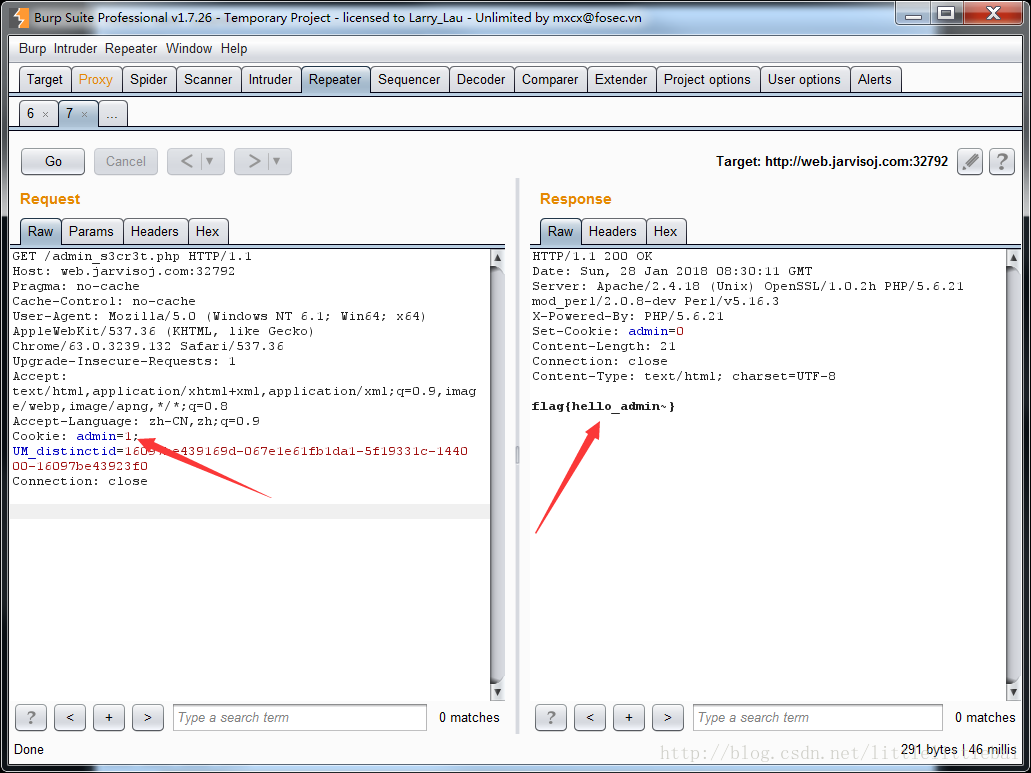Switch to the Spider tab
The width and height of the screenshot is (1031, 773).
(x=149, y=80)
